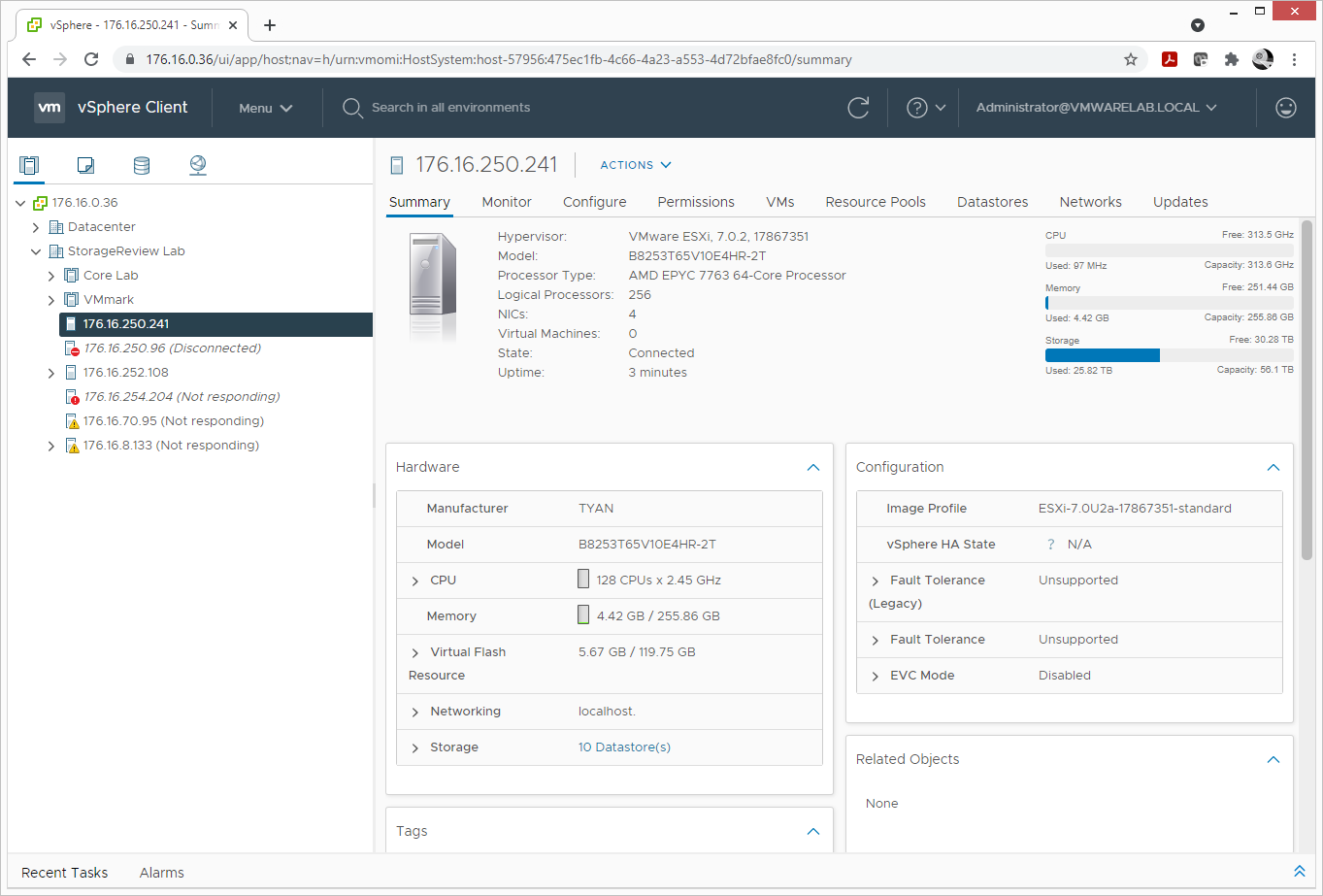Click the disconnected host icon for 176.16.250.96
This screenshot has width=1323, height=896.
[x=72, y=348]
